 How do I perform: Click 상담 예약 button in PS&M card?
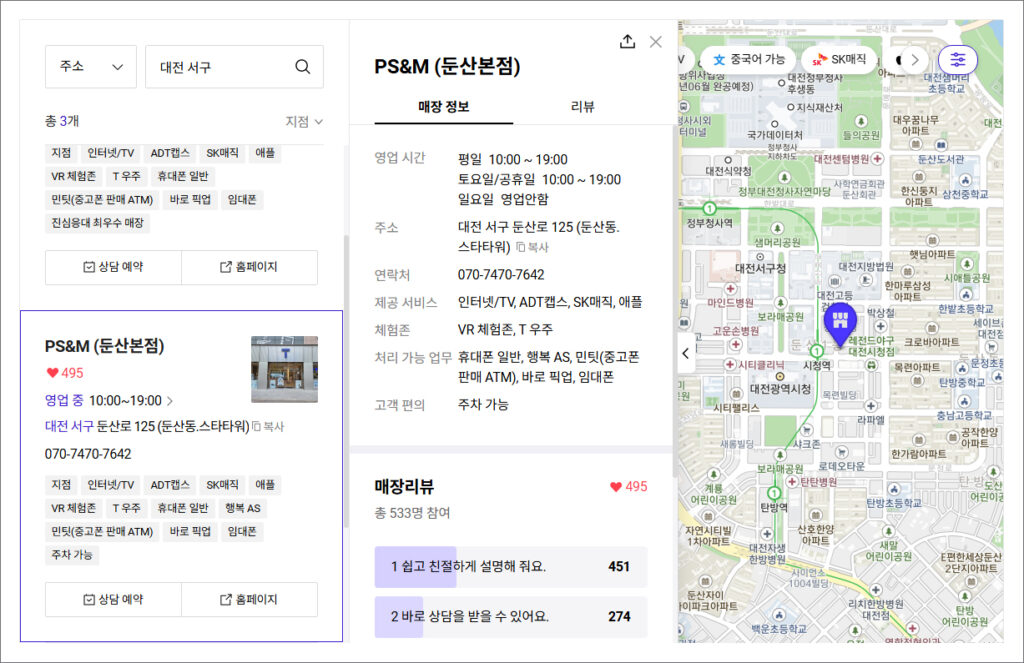tap(113, 599)
